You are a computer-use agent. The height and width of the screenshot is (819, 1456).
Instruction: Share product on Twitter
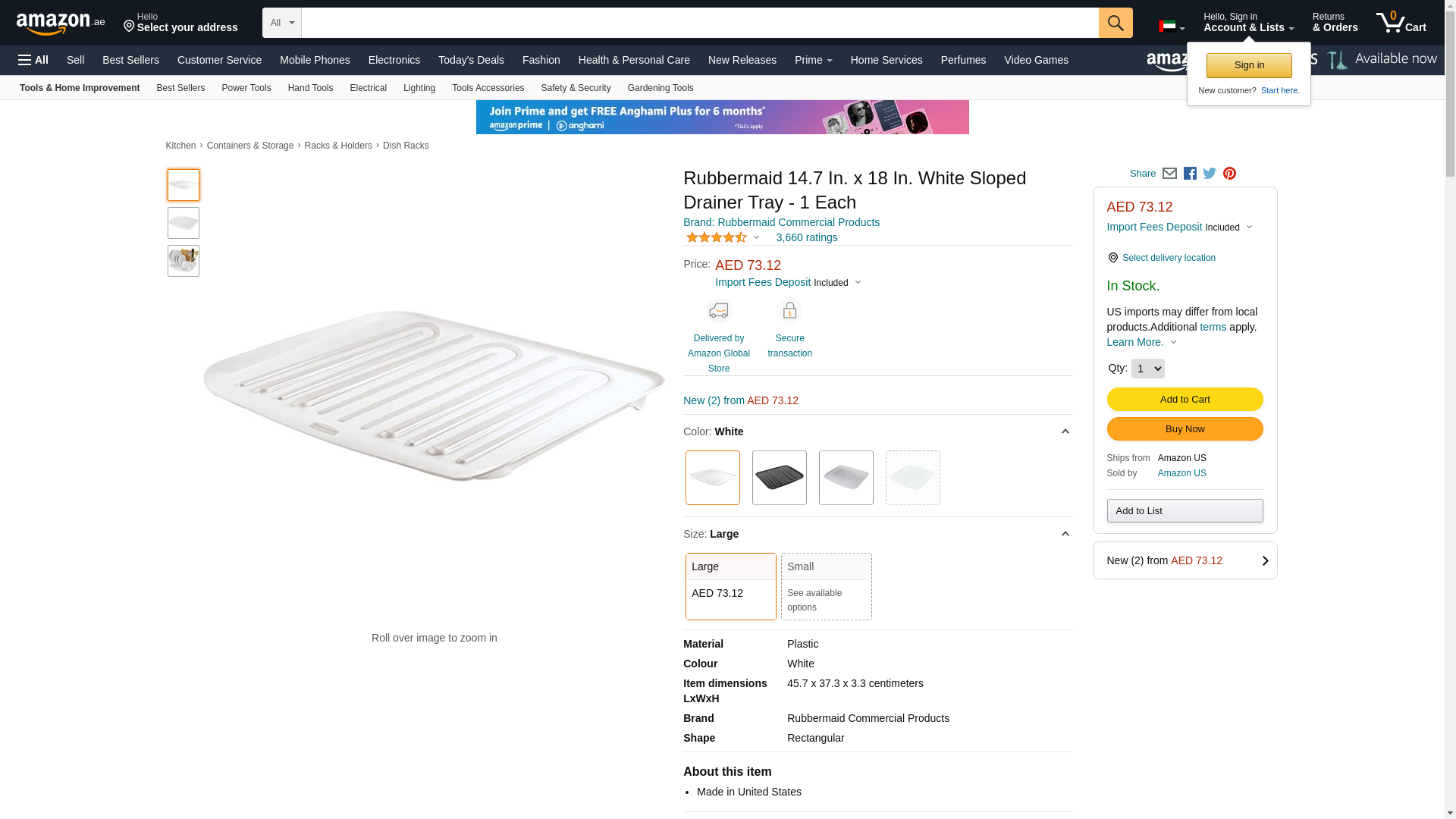1210,174
